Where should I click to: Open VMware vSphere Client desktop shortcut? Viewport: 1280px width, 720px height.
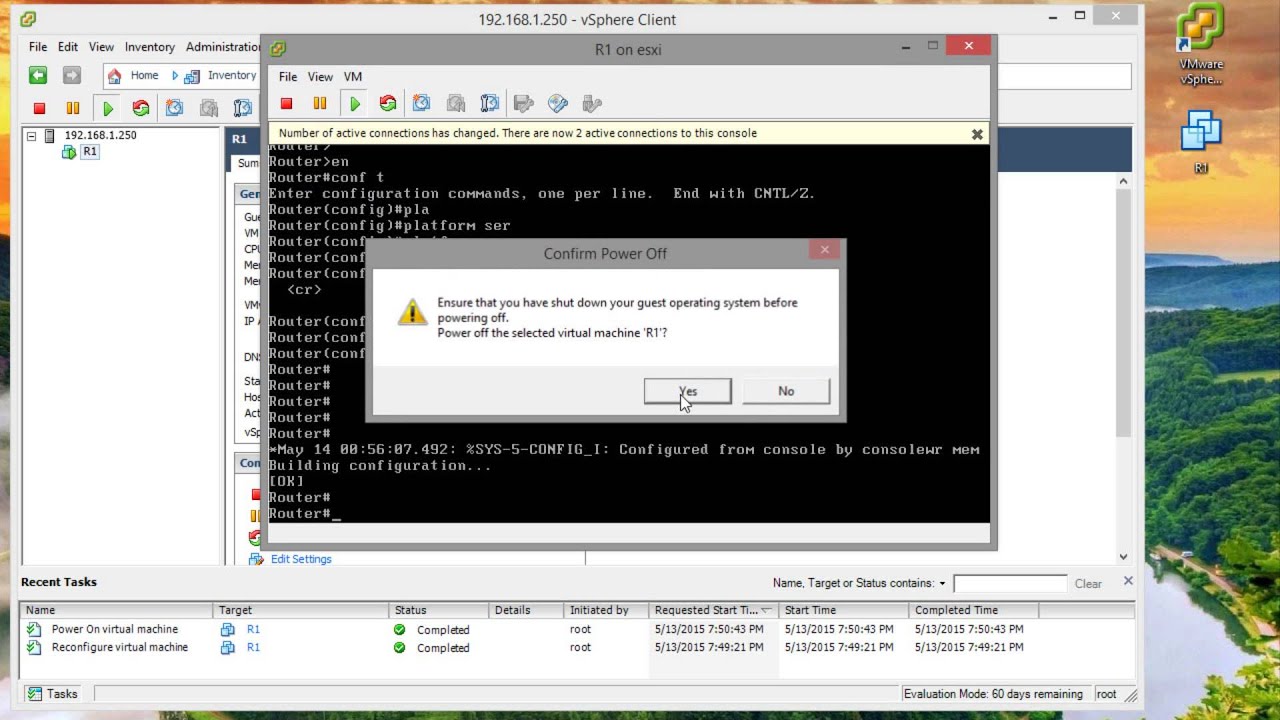(1200, 46)
